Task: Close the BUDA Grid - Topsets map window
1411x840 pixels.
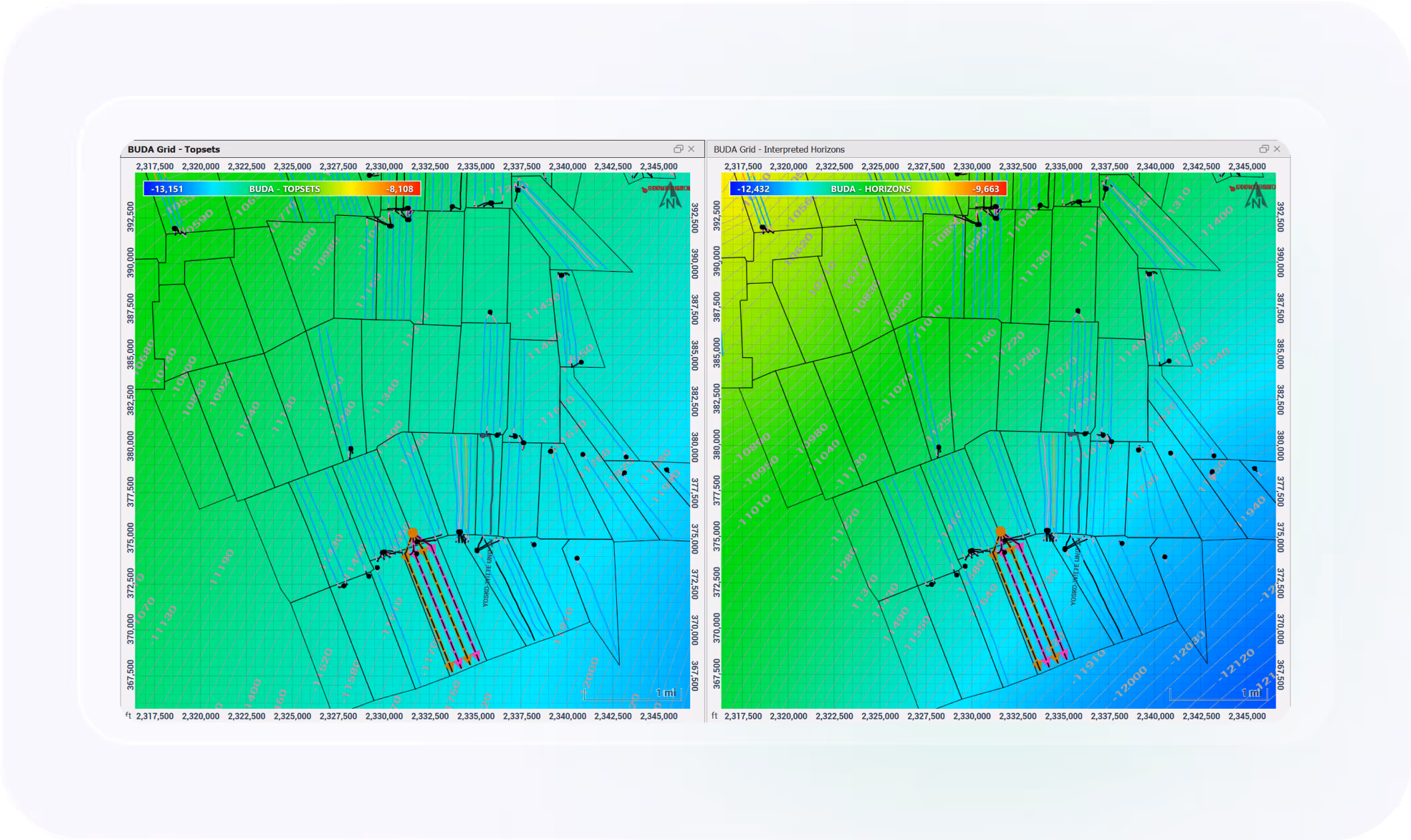Action: point(692,149)
